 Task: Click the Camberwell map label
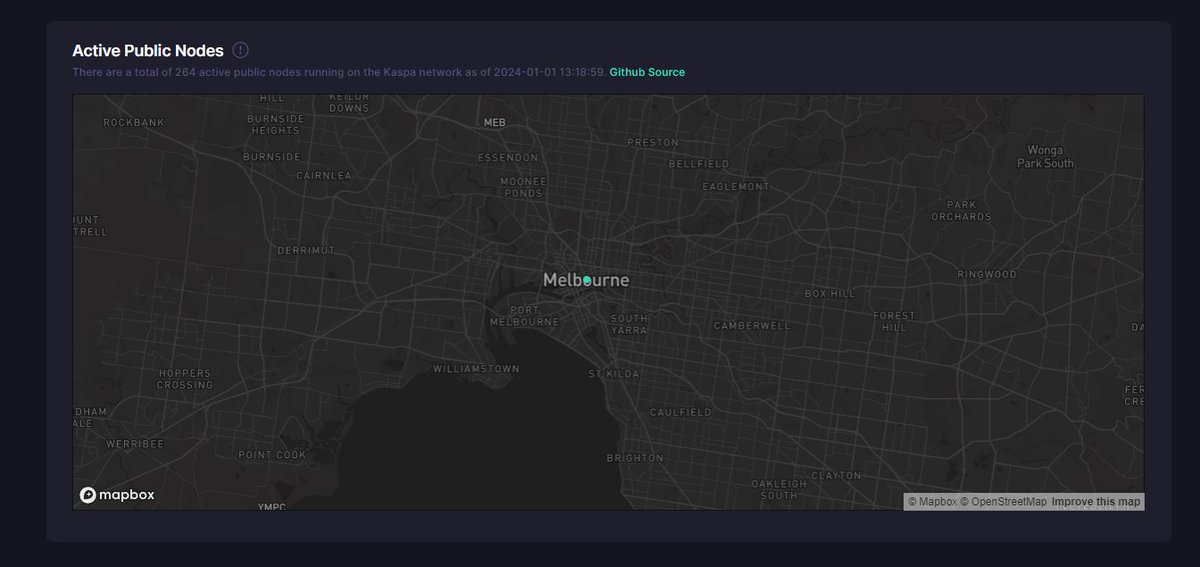751,326
